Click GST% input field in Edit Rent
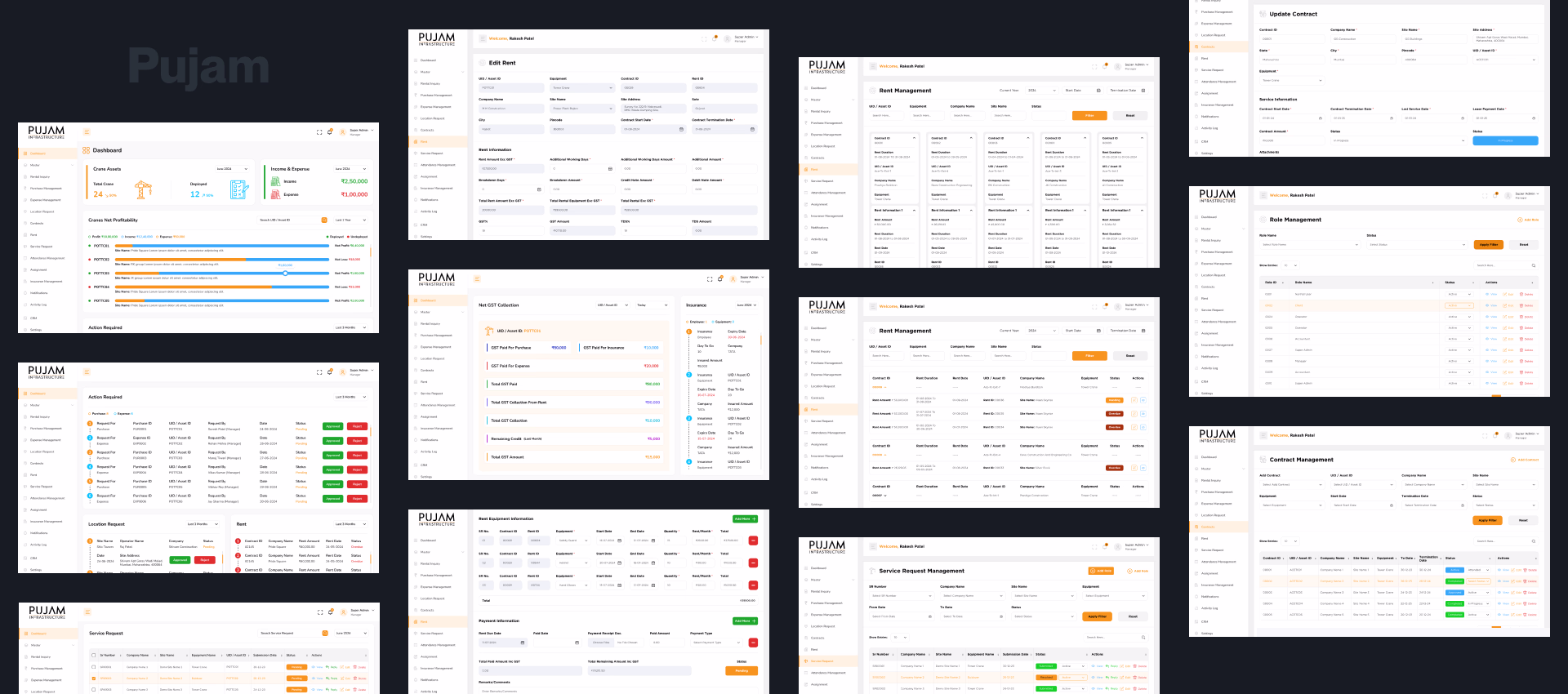1568x694 pixels. coord(510,230)
